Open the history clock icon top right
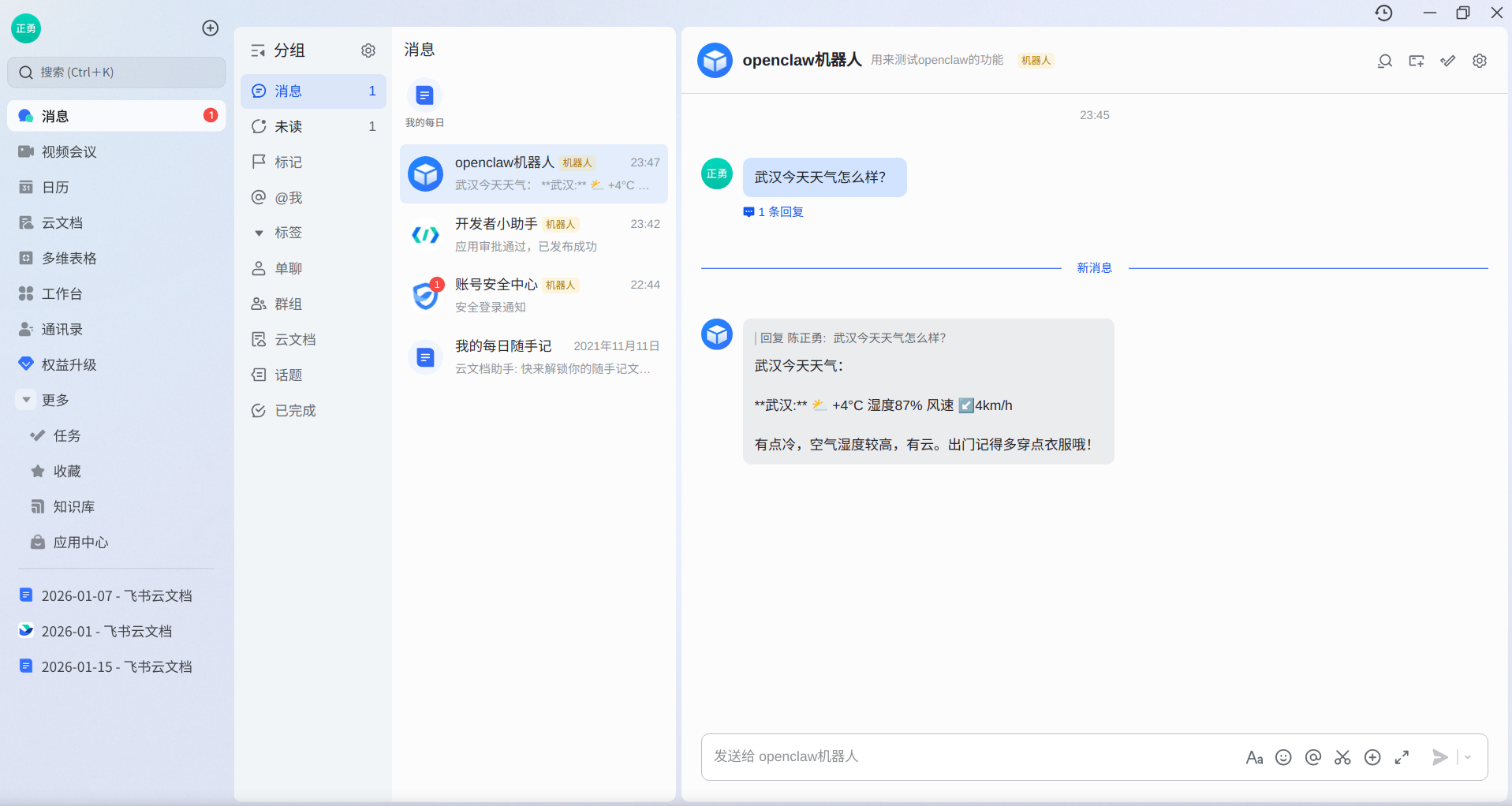Image resolution: width=1512 pixels, height=806 pixels. [1384, 13]
